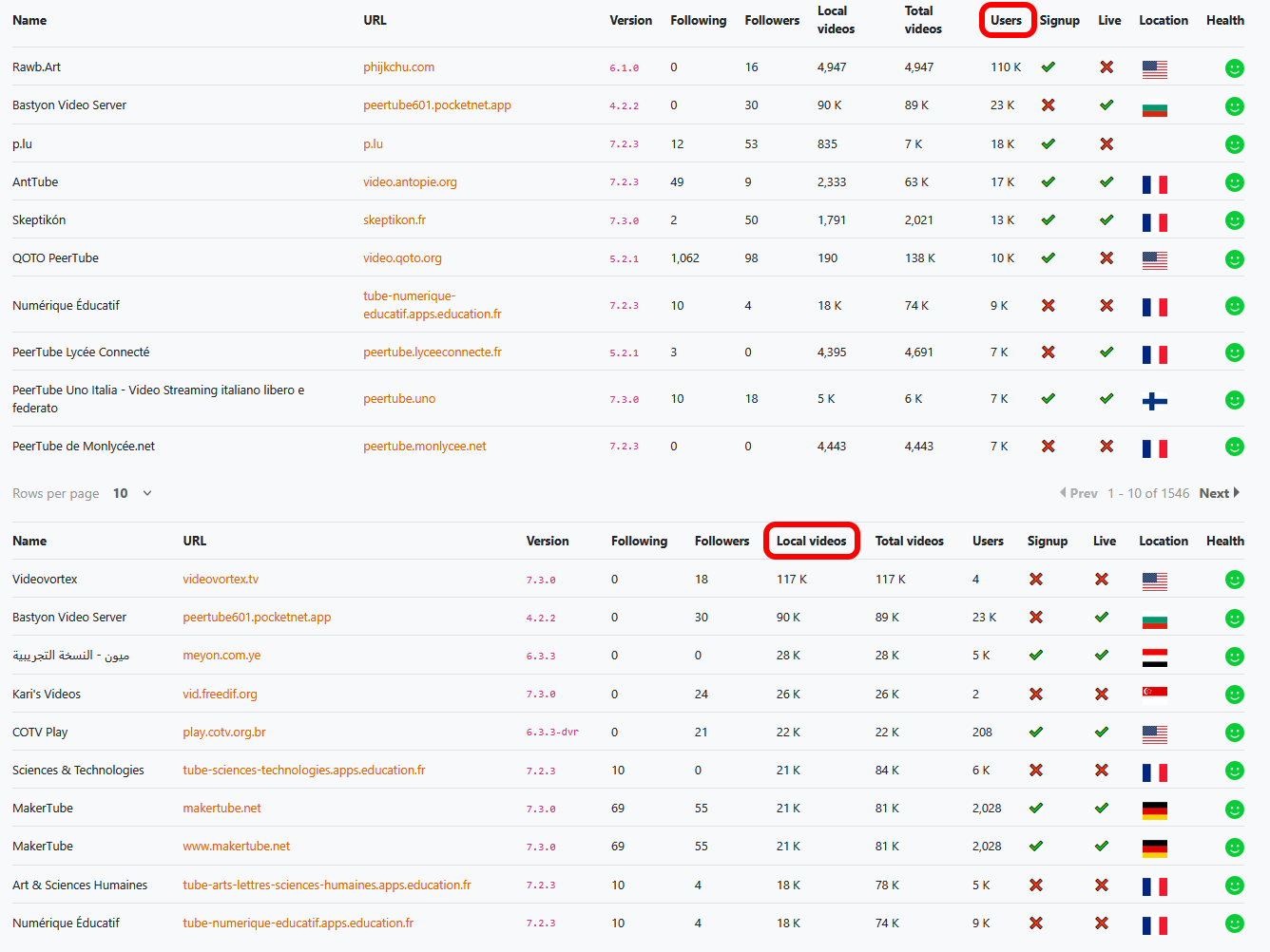Click the Singapore flag for Kari's Videos
Screen dimensions: 1270x952
click(x=1154, y=693)
